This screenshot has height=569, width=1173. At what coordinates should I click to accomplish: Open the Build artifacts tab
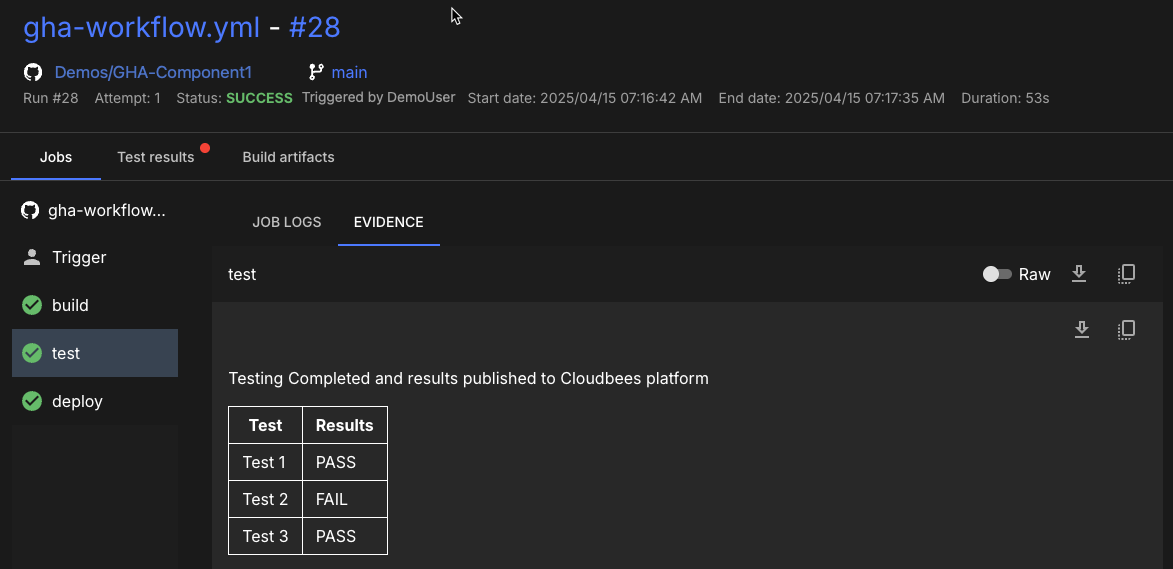(x=288, y=157)
